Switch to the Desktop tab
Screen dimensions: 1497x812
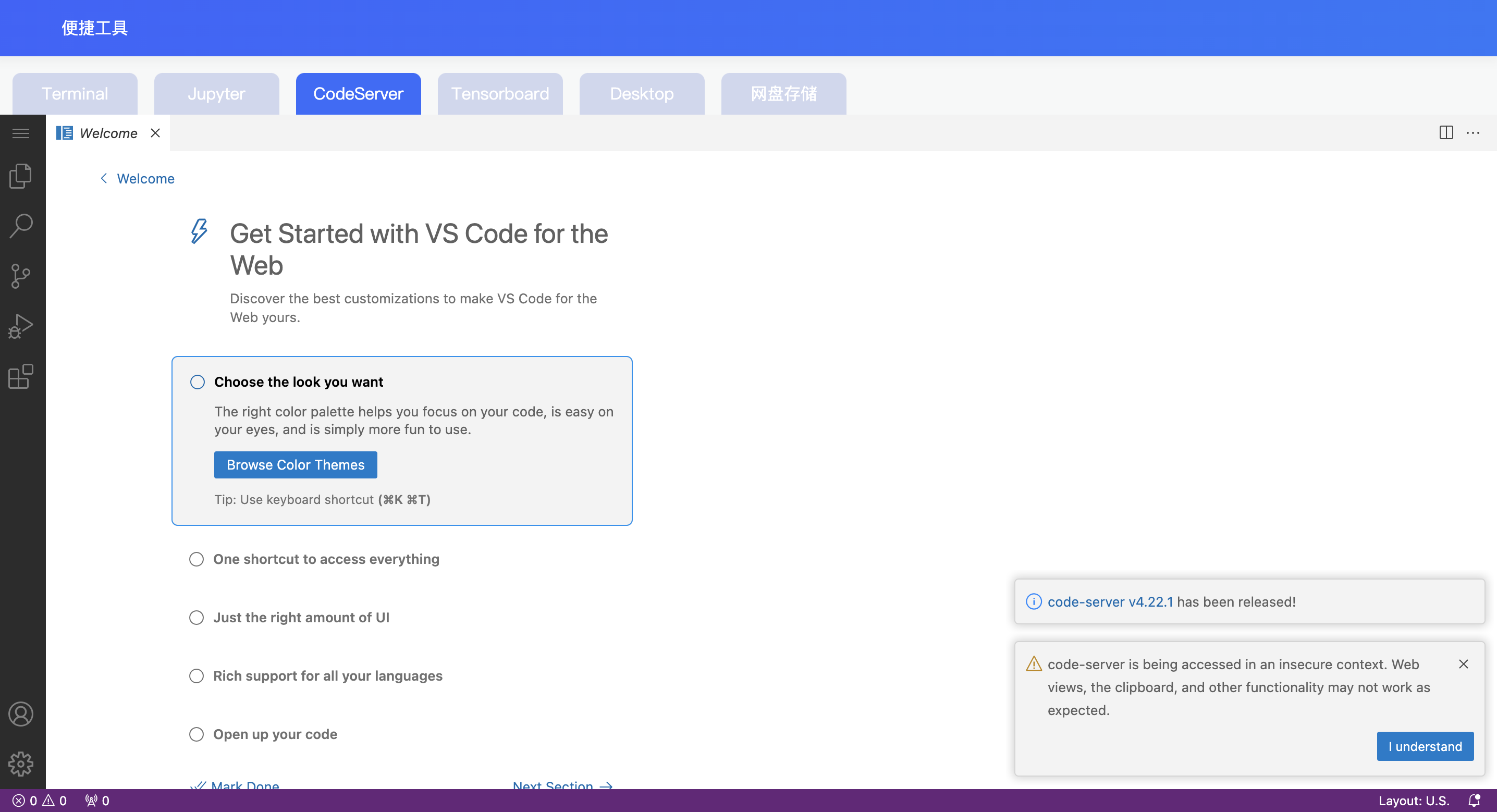pos(642,94)
